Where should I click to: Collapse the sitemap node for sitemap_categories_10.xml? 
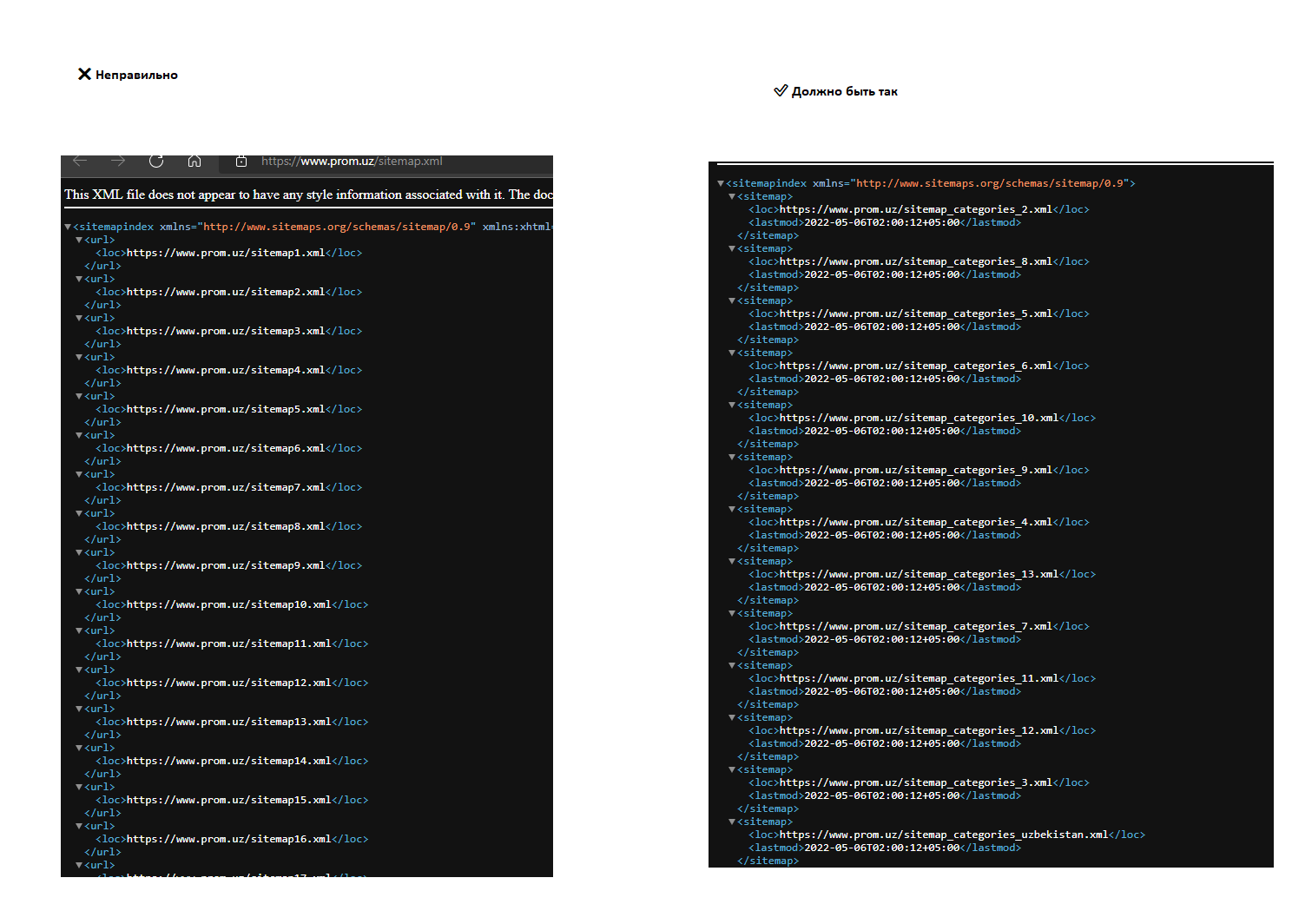(x=732, y=405)
